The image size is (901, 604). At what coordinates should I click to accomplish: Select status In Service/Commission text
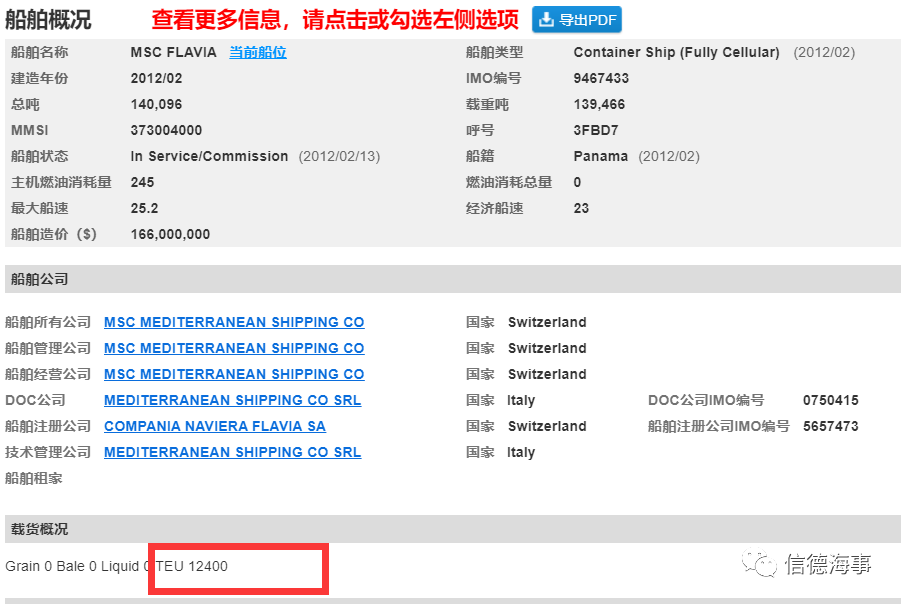coord(209,156)
